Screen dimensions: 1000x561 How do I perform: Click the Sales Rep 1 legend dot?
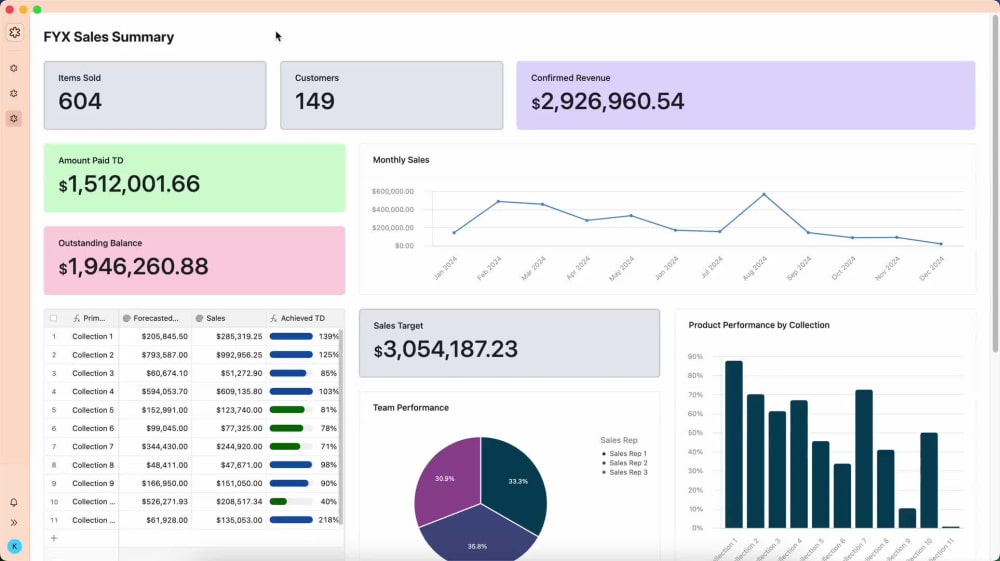click(604, 454)
